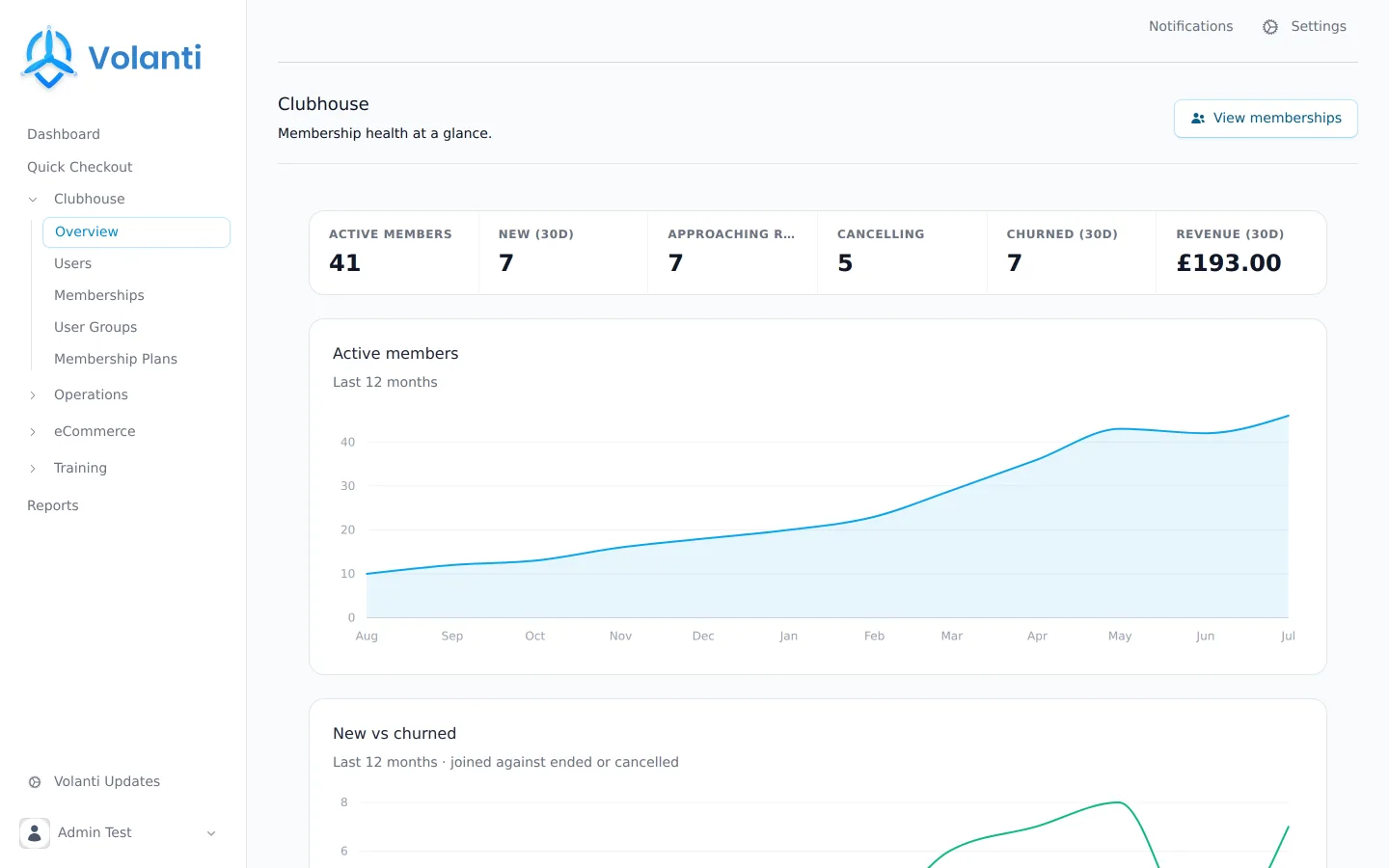The width and height of the screenshot is (1389, 868).
Task: Expand the Training section chevron
Action: coord(33,469)
